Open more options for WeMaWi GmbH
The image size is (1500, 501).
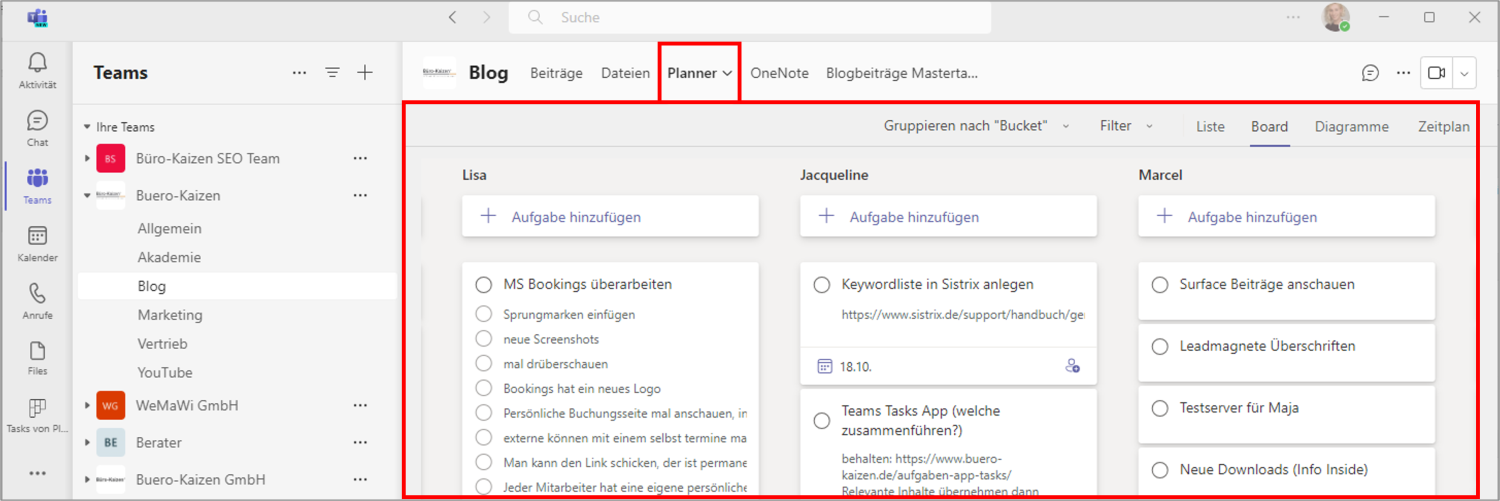click(360, 405)
